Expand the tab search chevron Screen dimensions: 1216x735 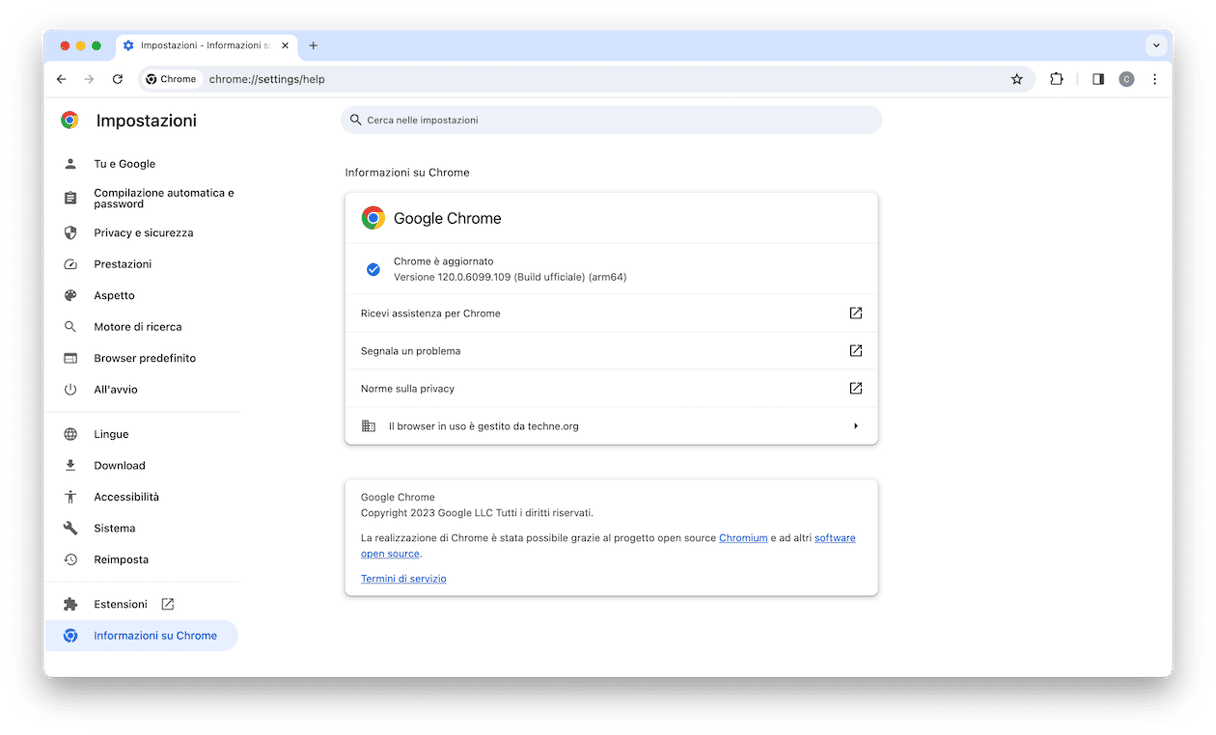coord(1156,45)
